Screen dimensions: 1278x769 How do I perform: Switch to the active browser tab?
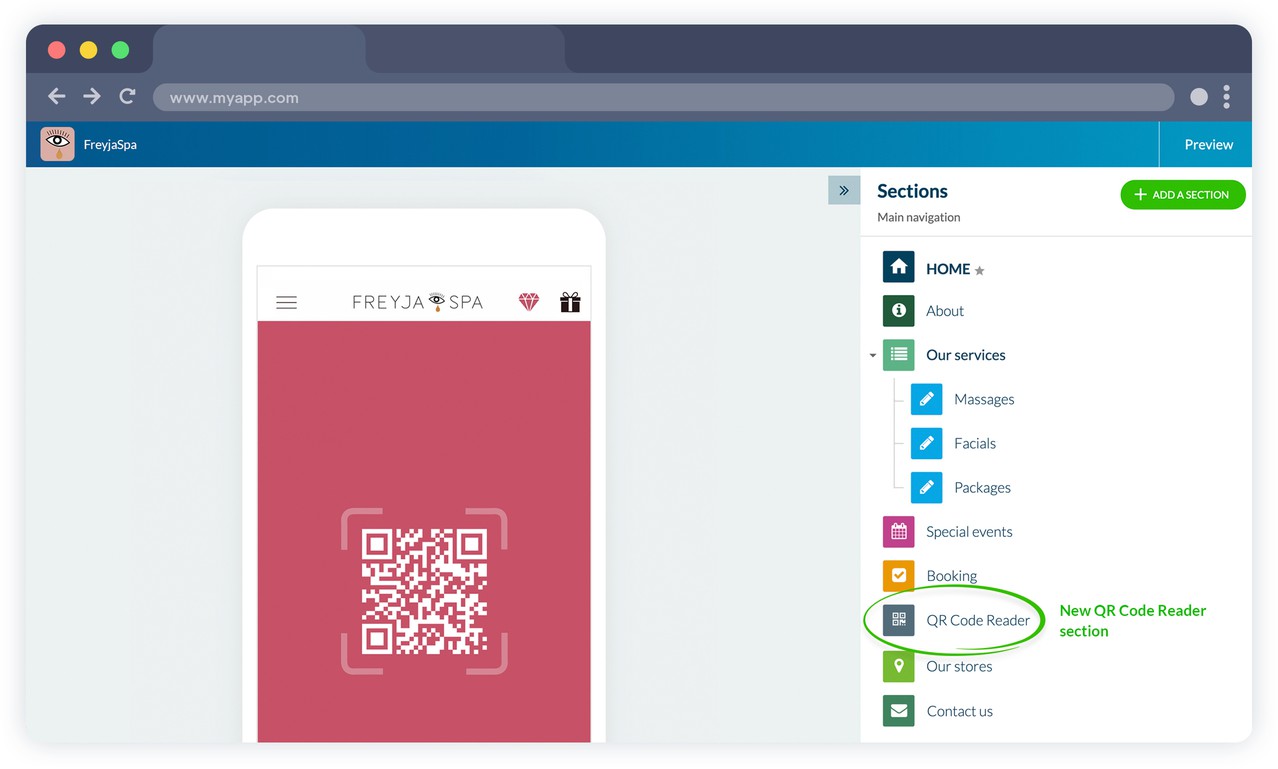(259, 49)
